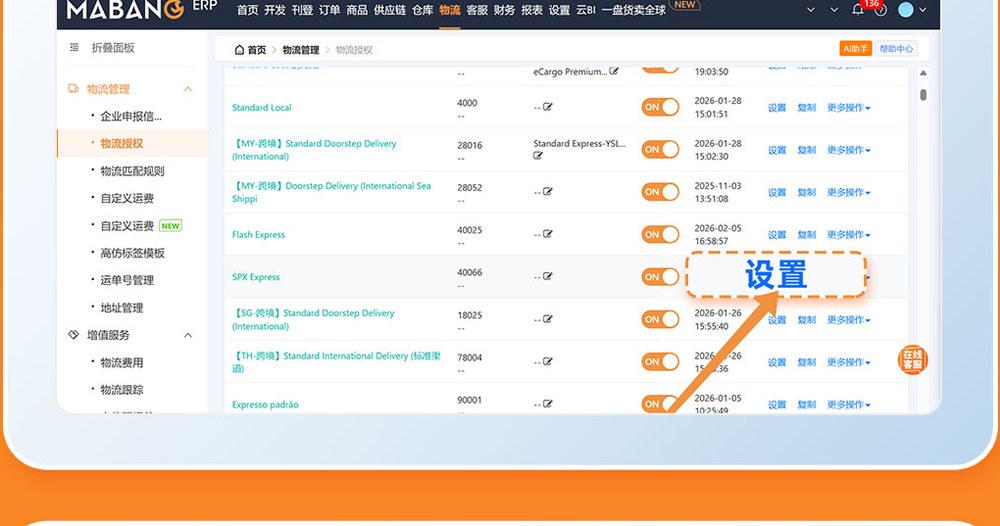Expand chevron beside the user avatar
1000x526 pixels.
click(923, 10)
